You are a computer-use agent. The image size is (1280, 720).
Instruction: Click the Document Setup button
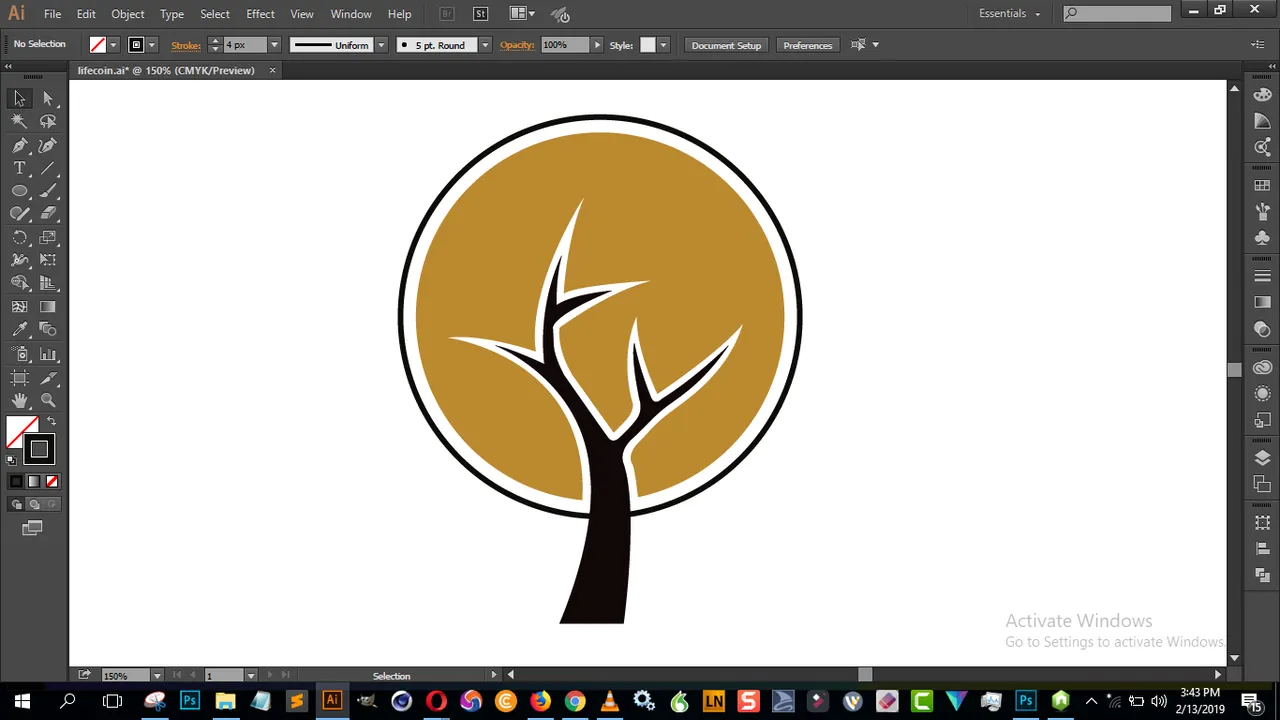coord(726,45)
